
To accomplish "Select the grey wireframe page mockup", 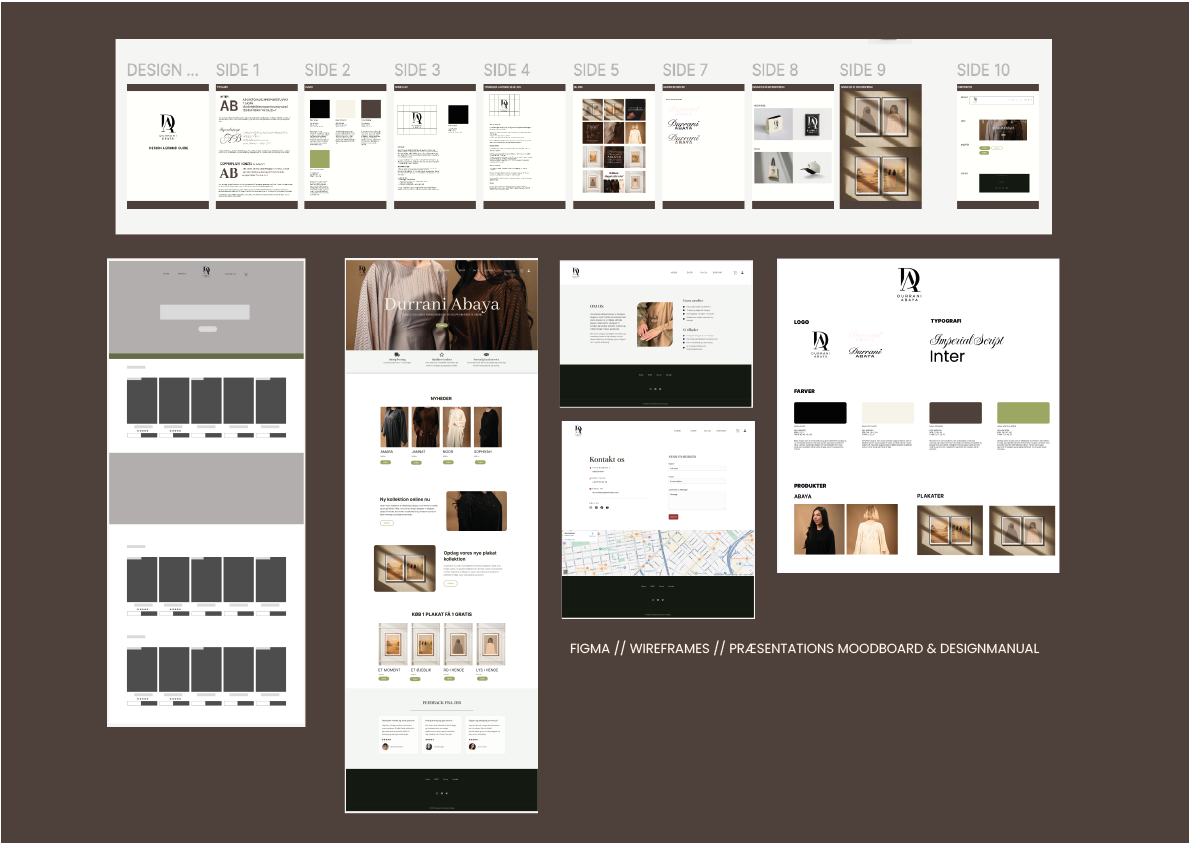I will pos(206,493).
